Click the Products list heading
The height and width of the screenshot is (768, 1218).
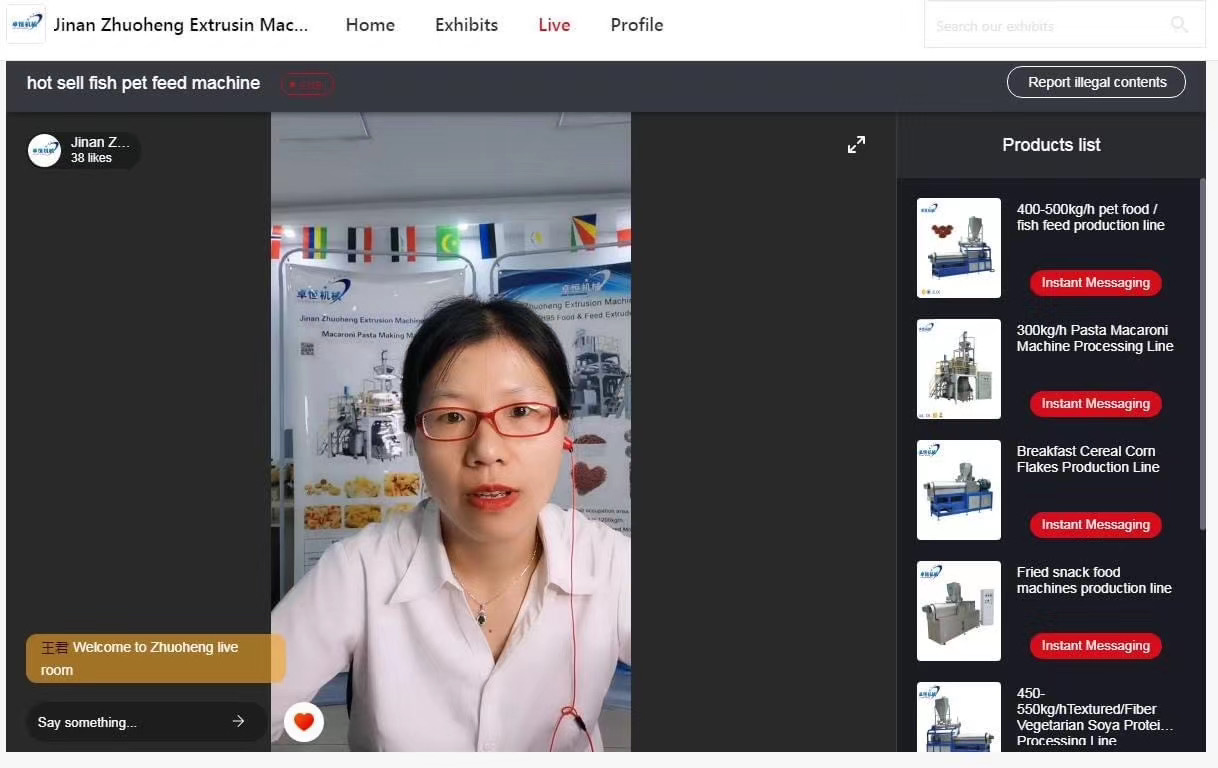coord(1051,145)
